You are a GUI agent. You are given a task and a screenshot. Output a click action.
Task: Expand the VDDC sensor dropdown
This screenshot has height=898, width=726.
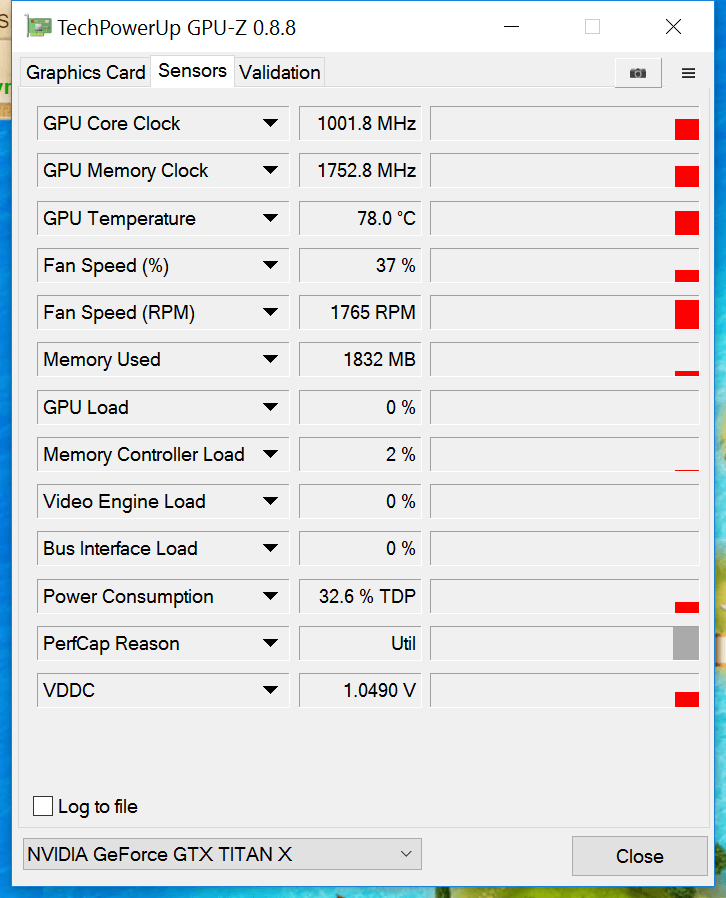(x=270, y=691)
